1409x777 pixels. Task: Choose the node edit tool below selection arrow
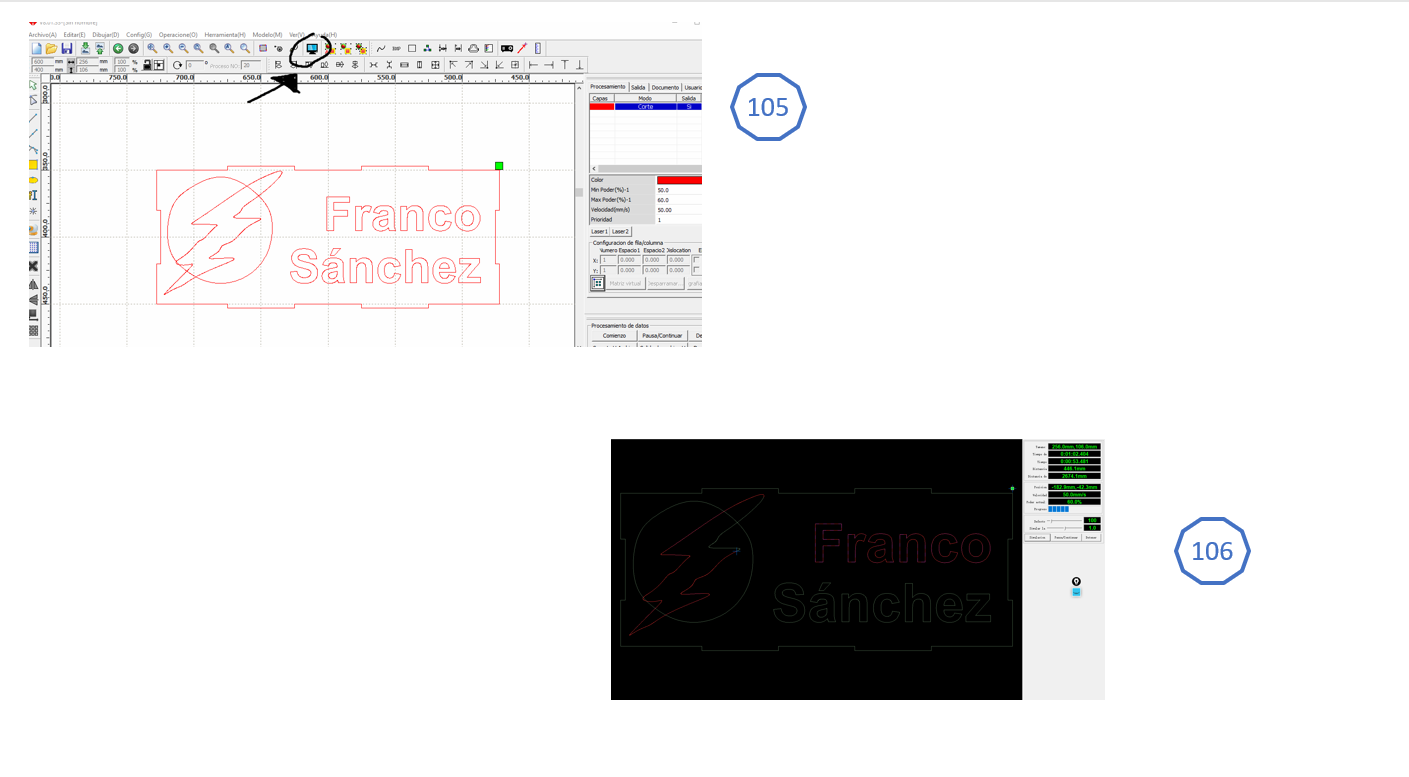pyautogui.click(x=33, y=100)
